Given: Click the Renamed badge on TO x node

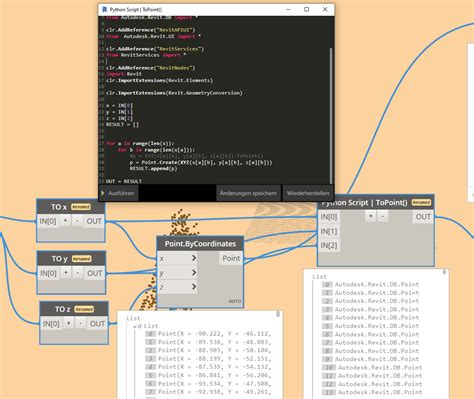Looking at the screenshot, I should click(81, 207).
